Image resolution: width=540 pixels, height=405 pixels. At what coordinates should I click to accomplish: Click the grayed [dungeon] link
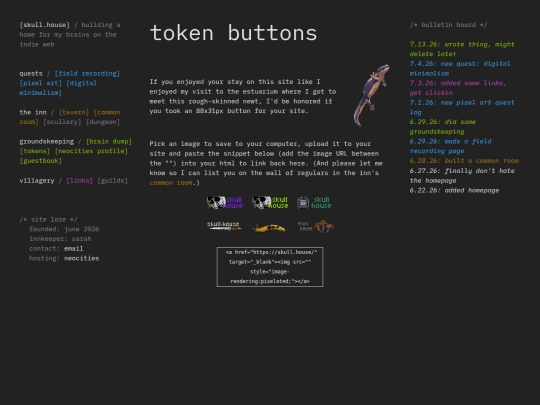[x=103, y=122]
